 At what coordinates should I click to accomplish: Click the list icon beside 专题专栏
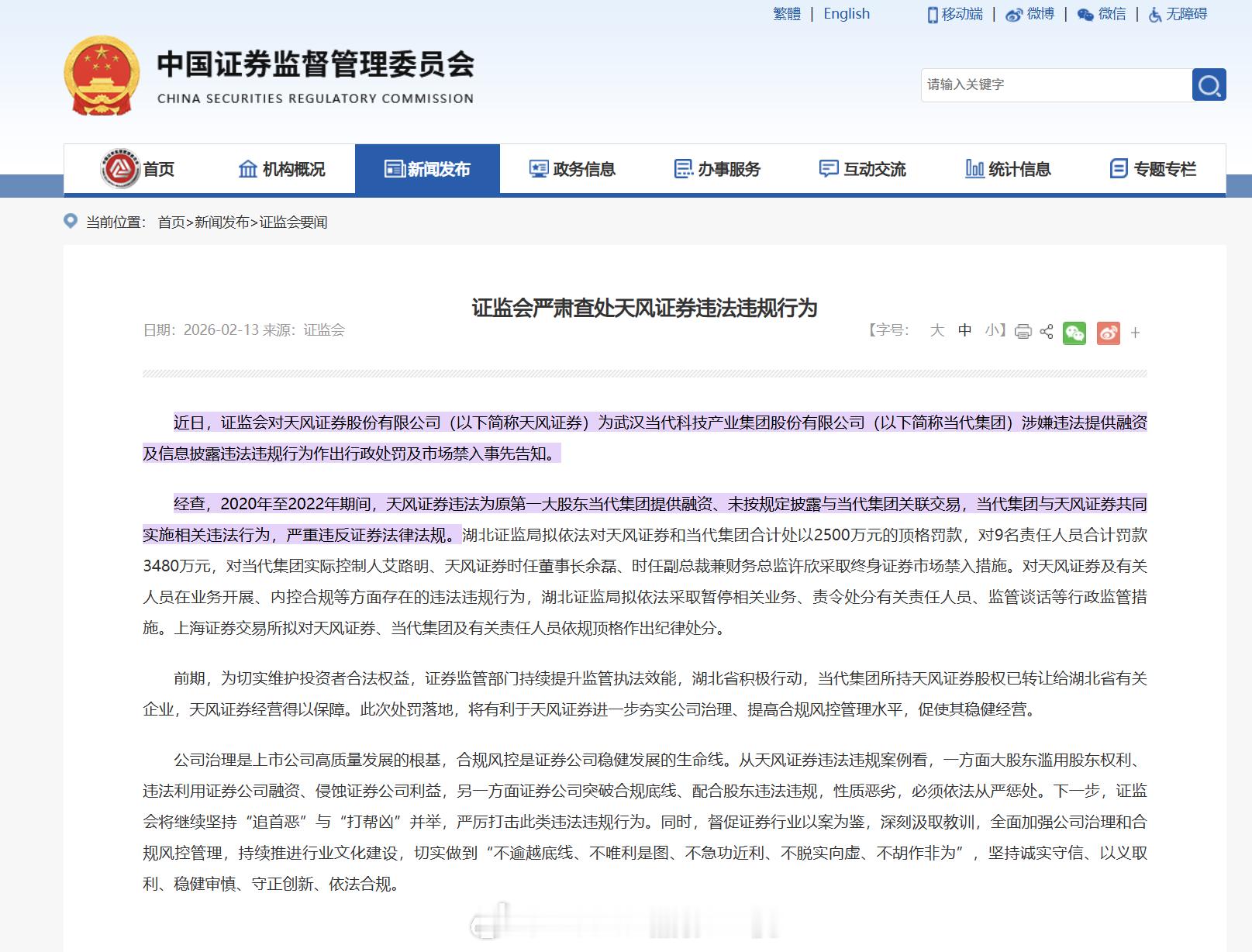(x=1119, y=168)
